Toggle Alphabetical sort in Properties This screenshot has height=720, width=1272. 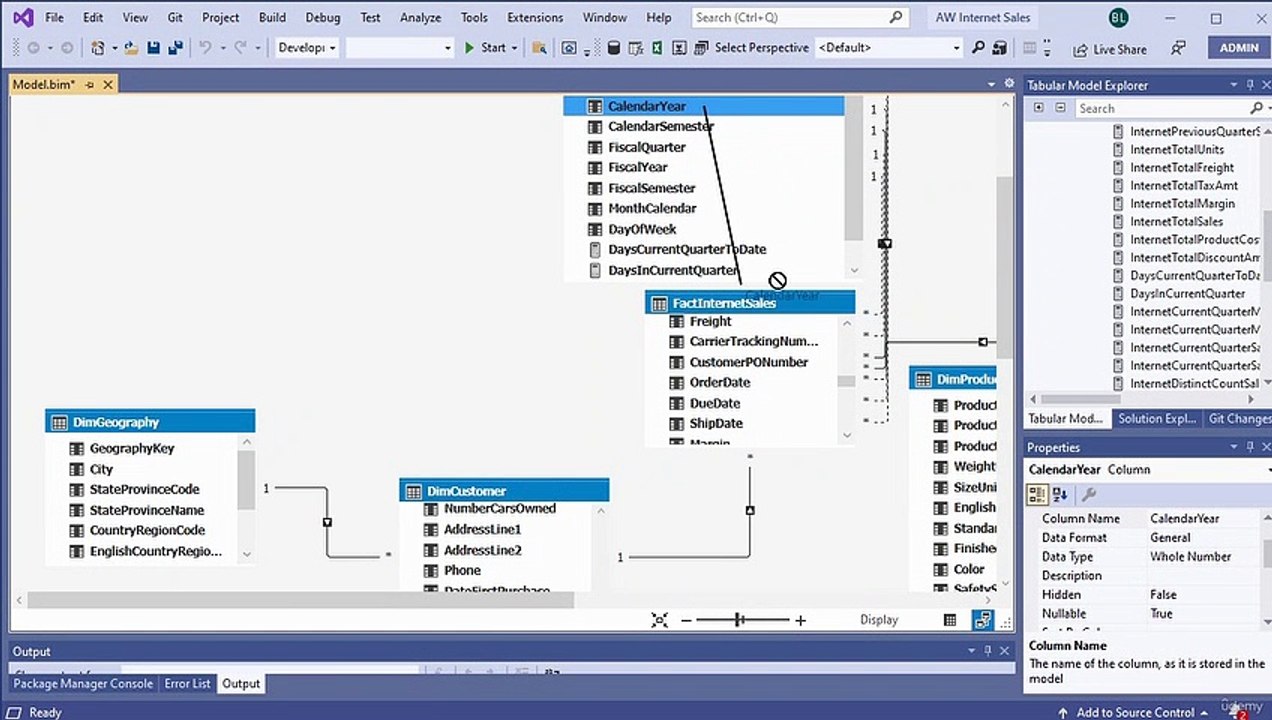[x=1061, y=494]
